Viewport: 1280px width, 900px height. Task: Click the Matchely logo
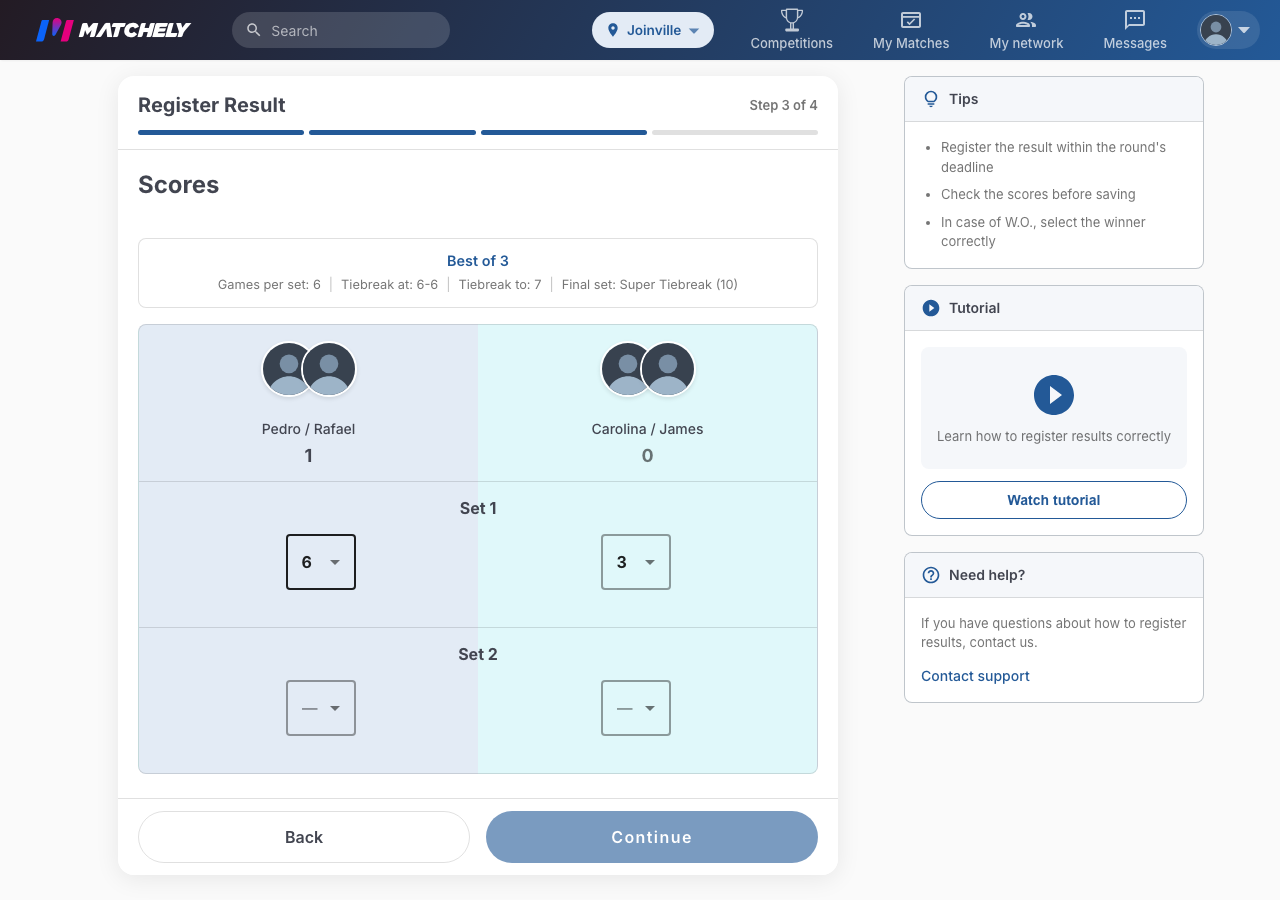point(113,30)
